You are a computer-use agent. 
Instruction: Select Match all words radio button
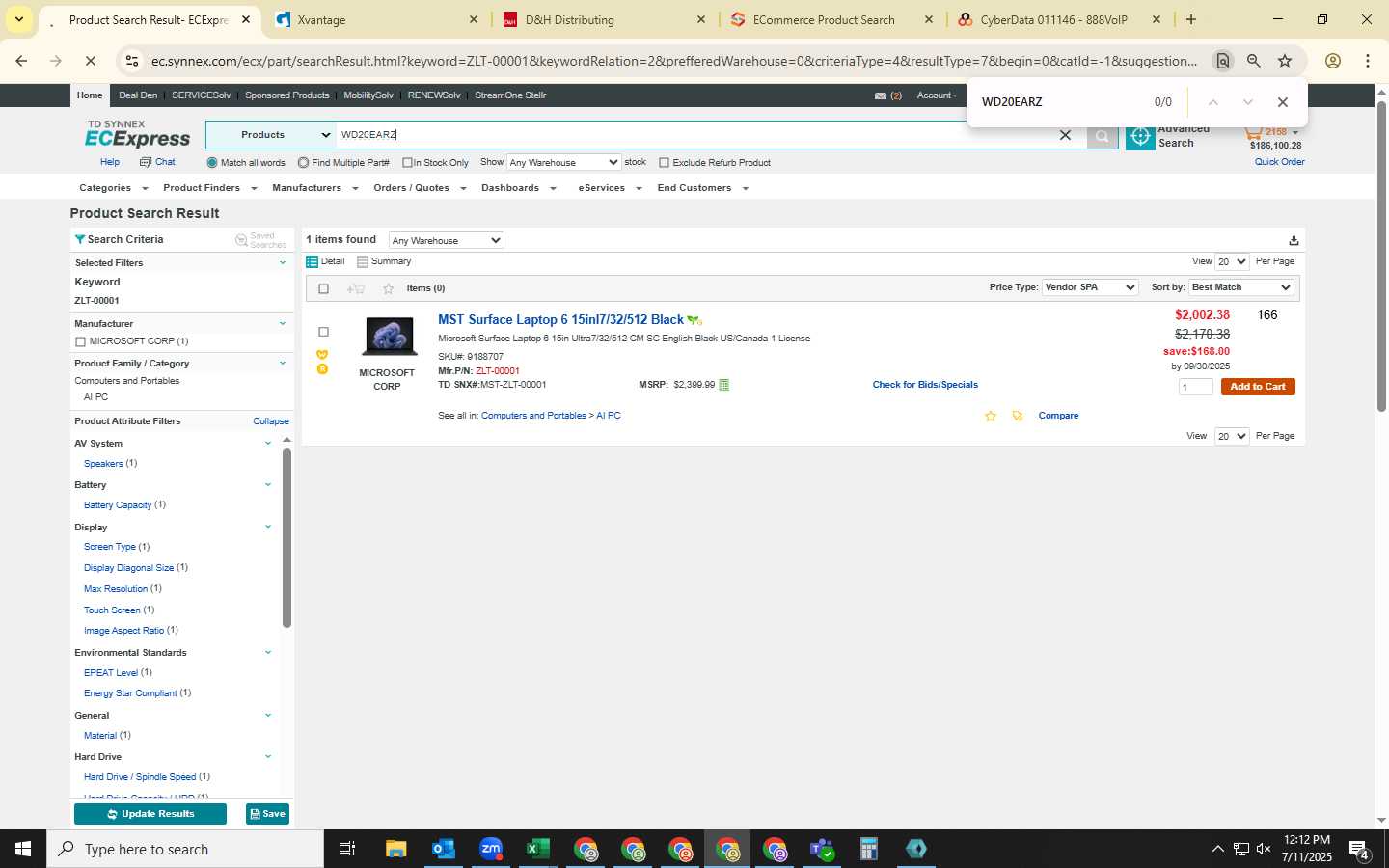[x=212, y=163]
